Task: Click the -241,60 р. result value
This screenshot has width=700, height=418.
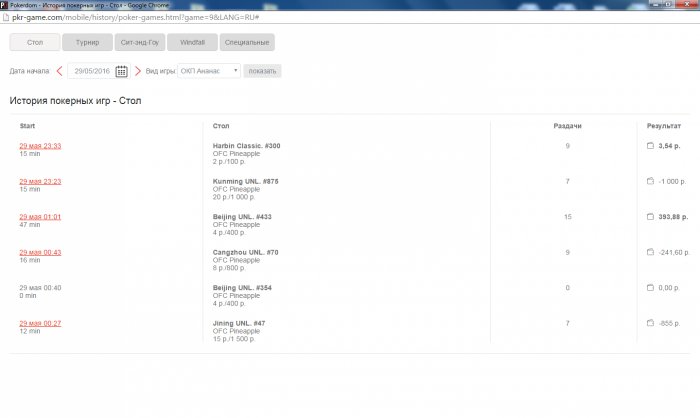Action: tap(674, 252)
